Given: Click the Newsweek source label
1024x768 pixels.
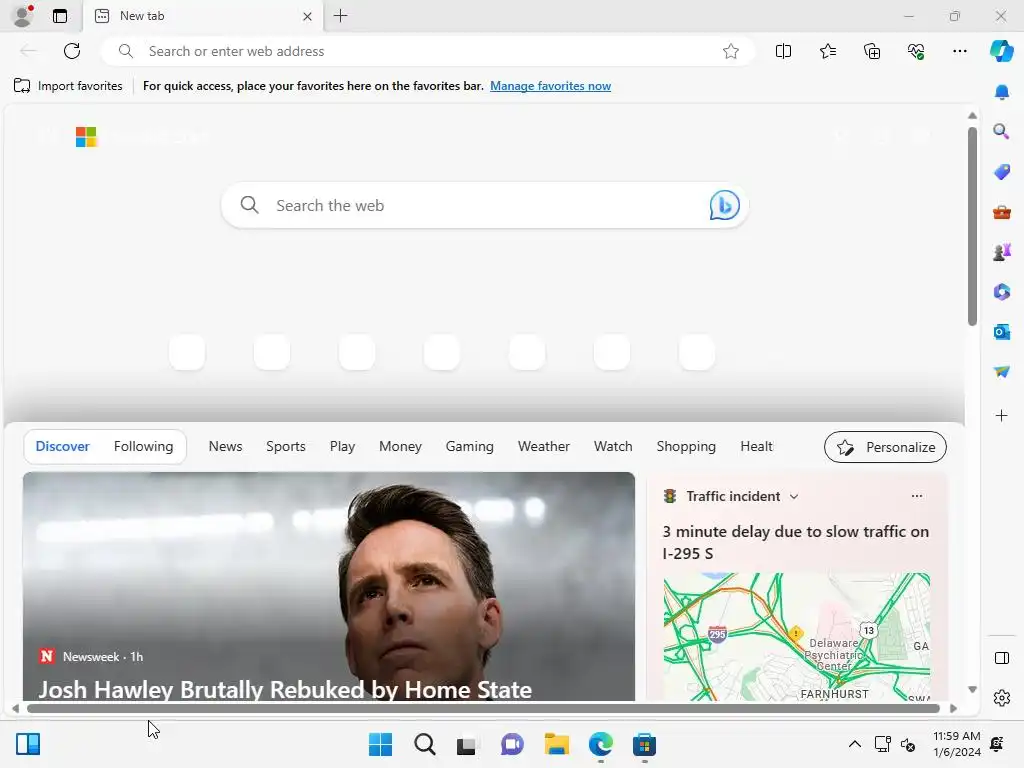Looking at the screenshot, I should [x=91, y=657].
